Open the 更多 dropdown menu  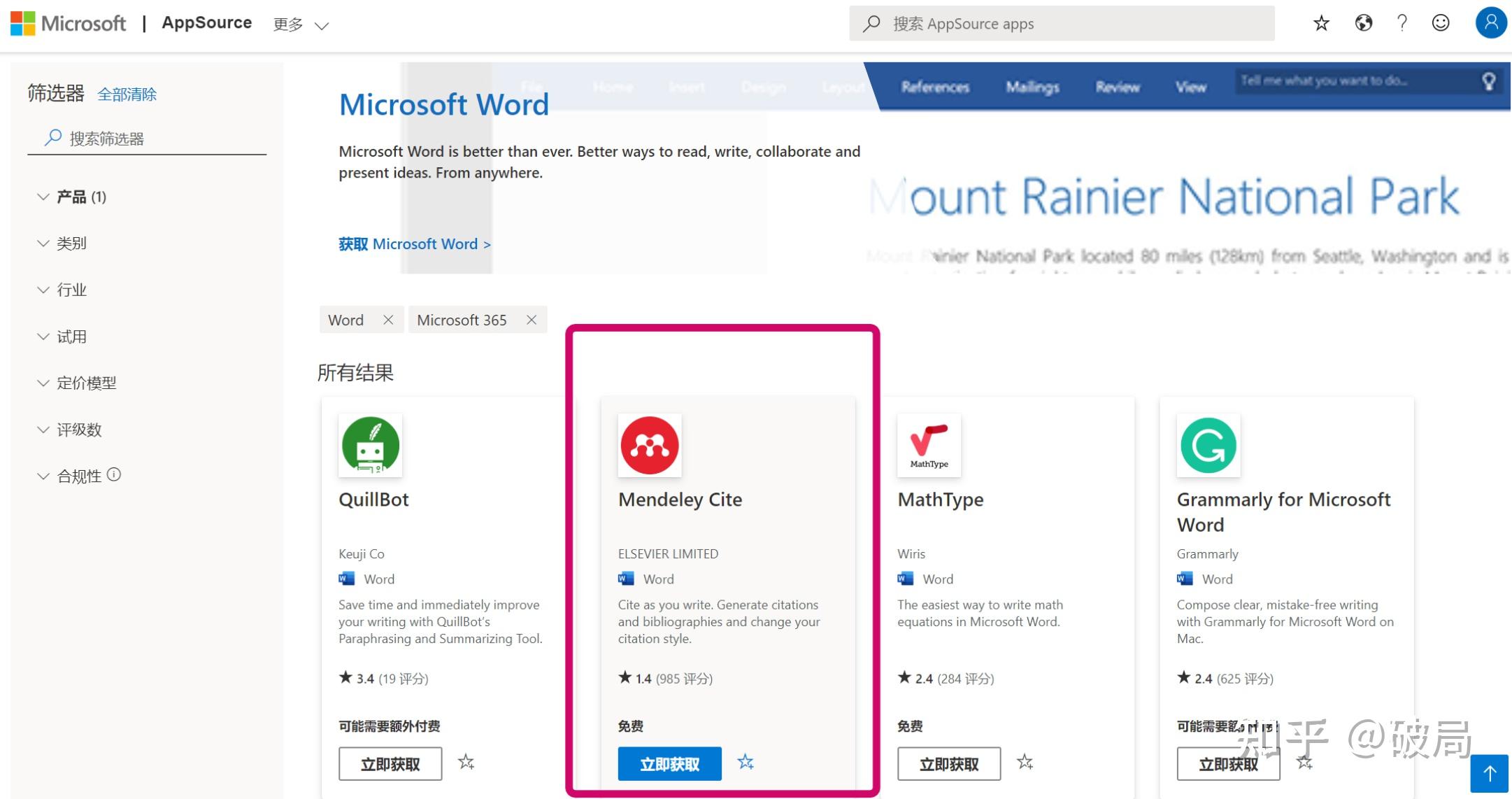pyautogui.click(x=301, y=24)
